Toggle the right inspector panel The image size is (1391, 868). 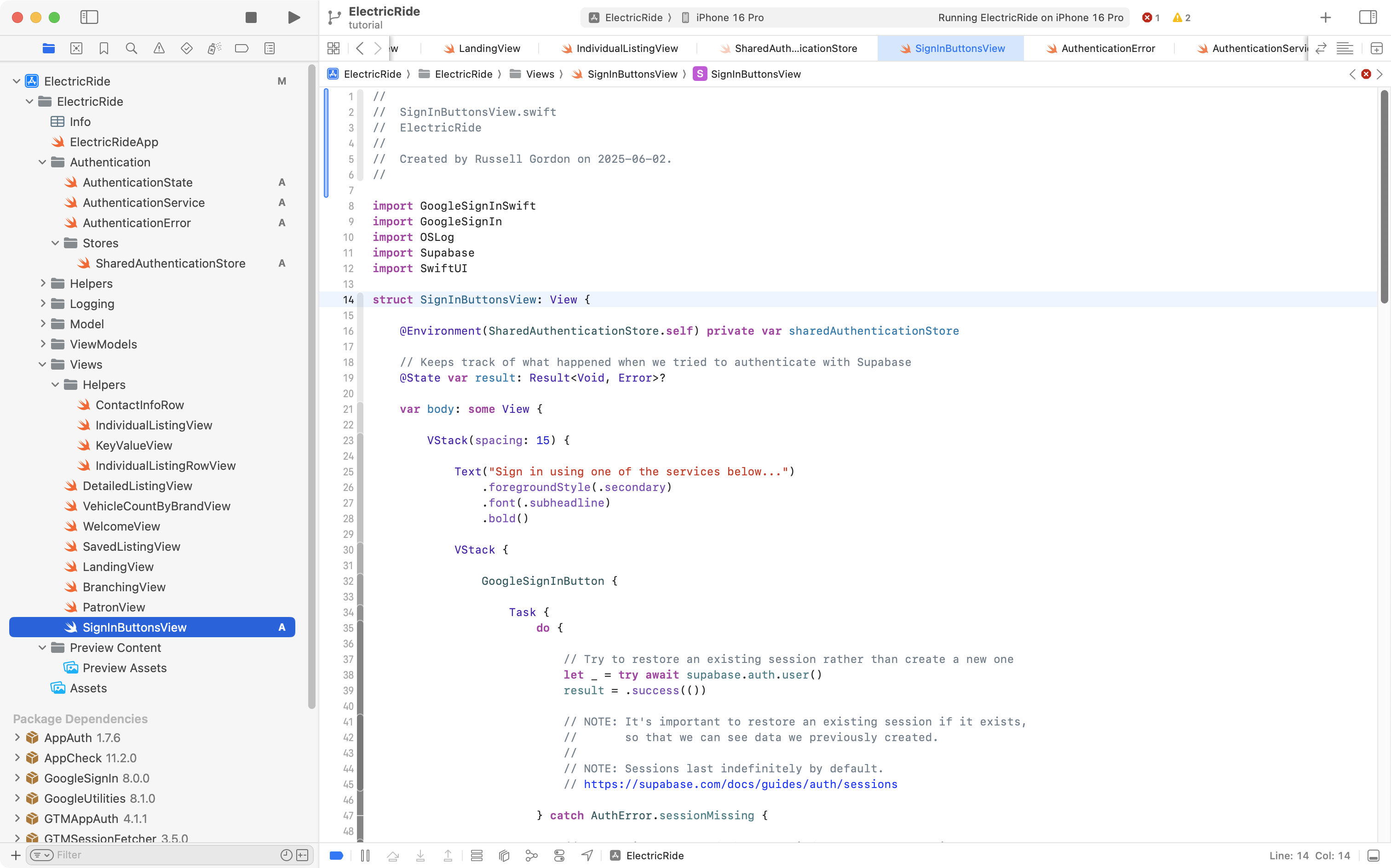point(1368,17)
